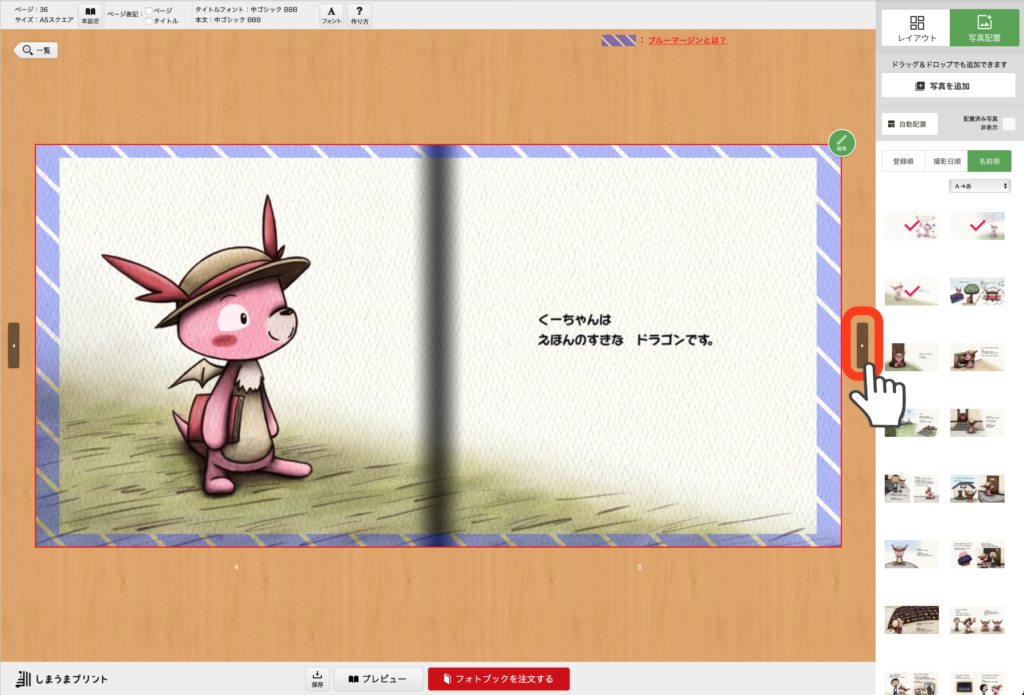Click the red フォトブックを注文する button

point(498,679)
